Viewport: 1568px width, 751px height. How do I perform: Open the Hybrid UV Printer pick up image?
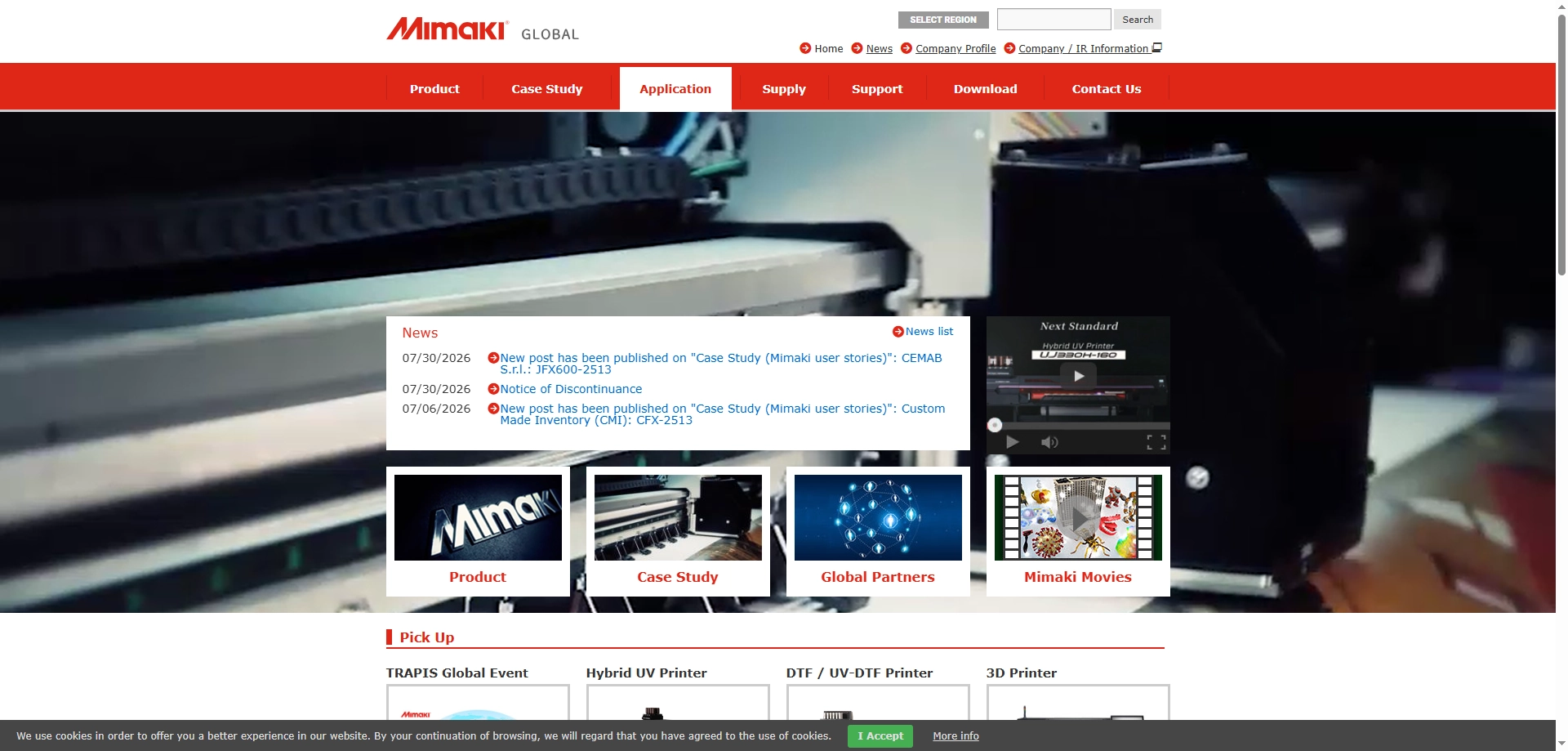tap(678, 702)
